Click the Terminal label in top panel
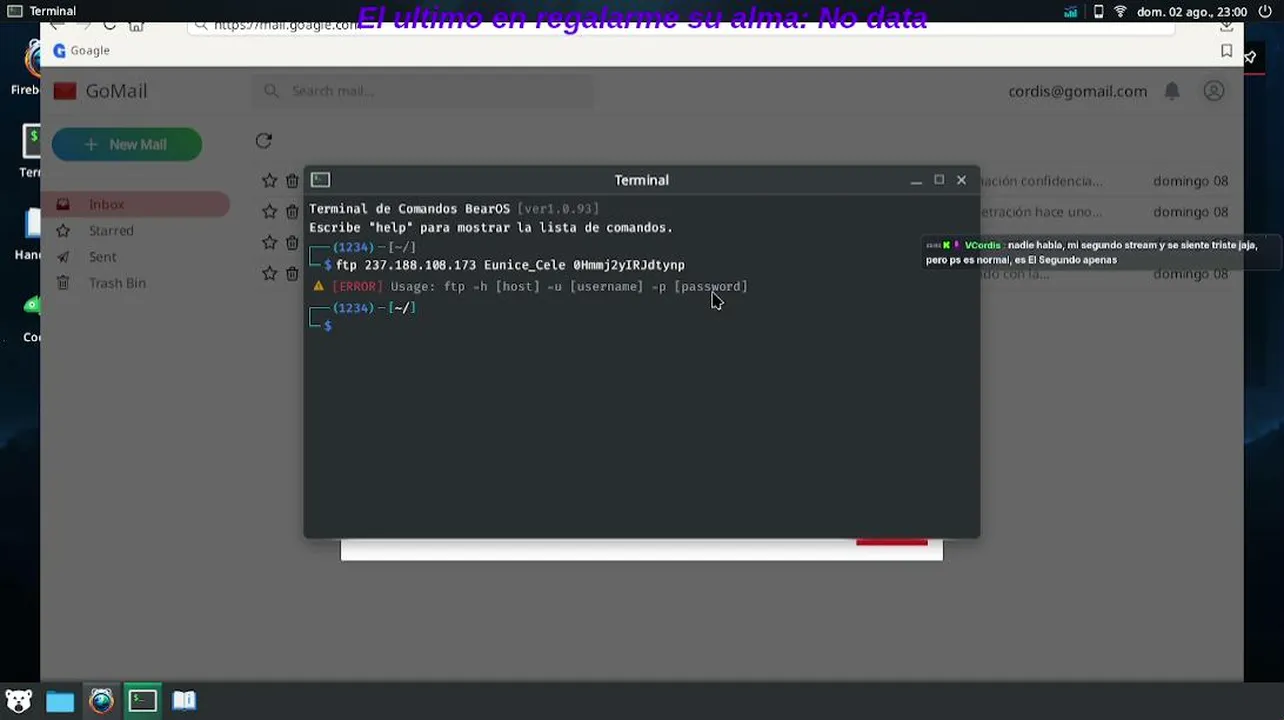The height and width of the screenshot is (720, 1284). point(52,11)
